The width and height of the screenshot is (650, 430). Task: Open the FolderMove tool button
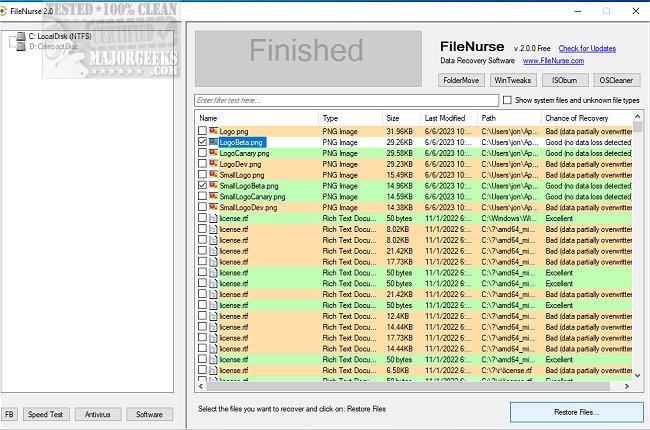pos(461,80)
